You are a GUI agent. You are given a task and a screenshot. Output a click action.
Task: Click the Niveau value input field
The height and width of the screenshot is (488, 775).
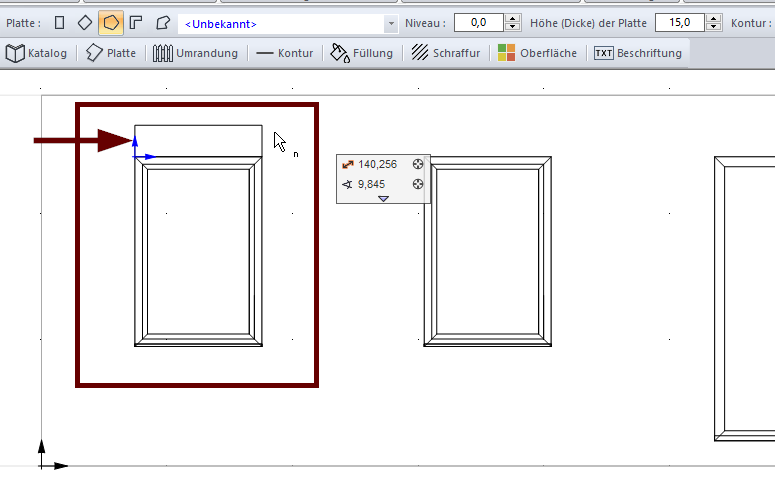coord(477,22)
